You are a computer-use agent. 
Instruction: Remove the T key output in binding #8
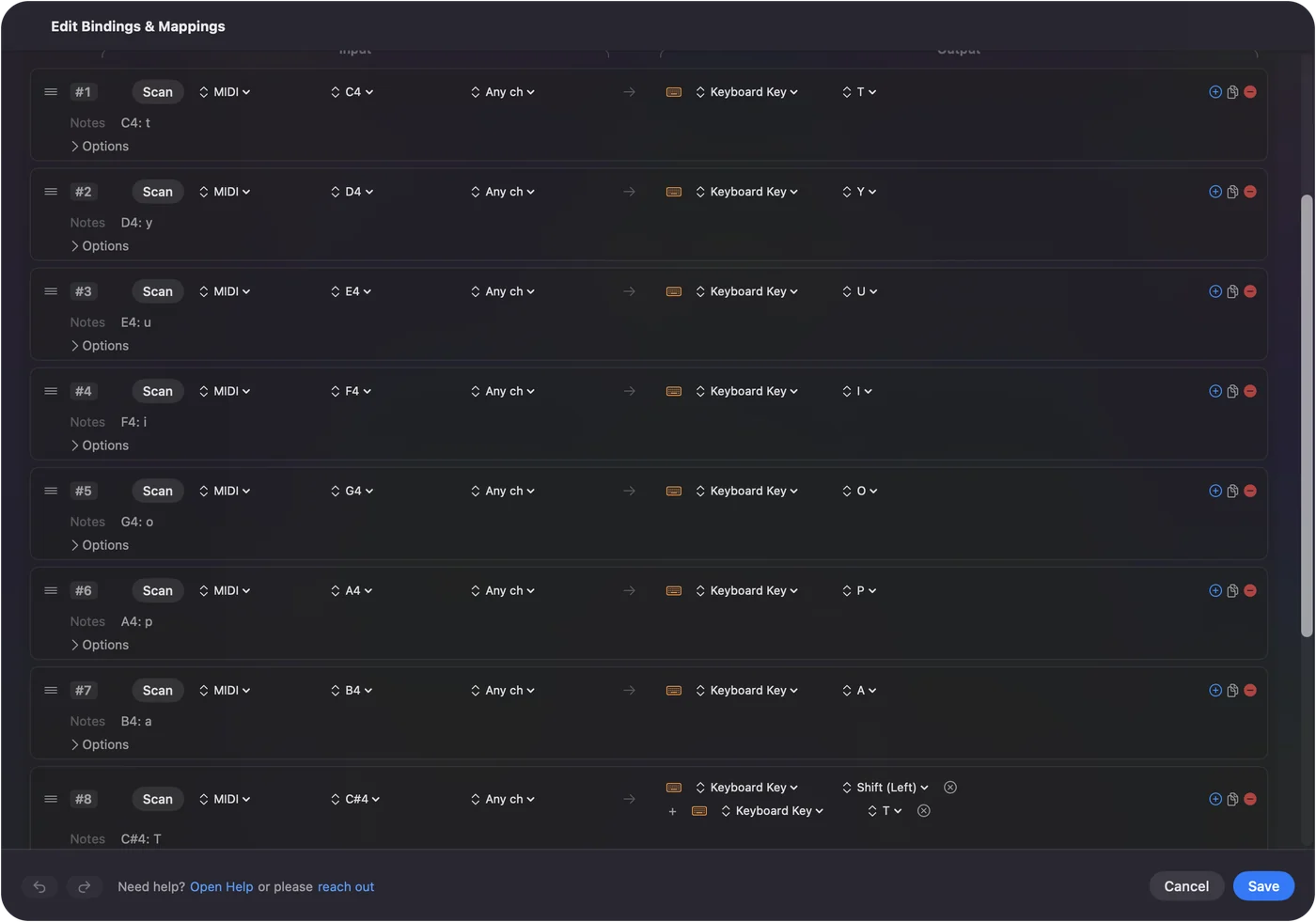coord(924,811)
